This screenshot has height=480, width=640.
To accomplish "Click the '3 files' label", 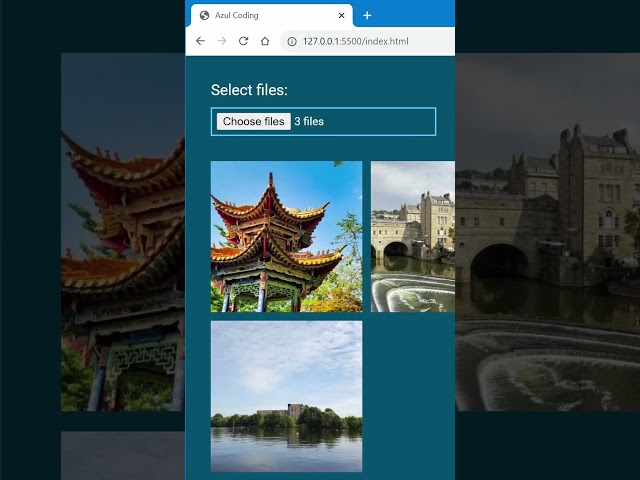I will pyautogui.click(x=309, y=121).
